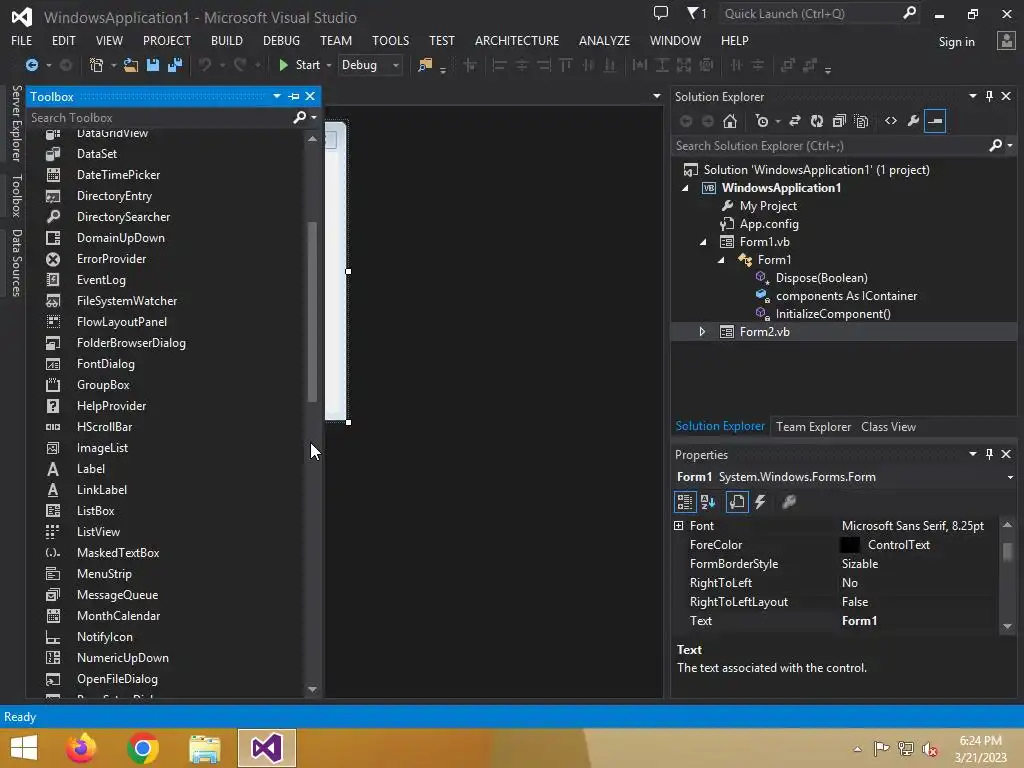1024x768 pixels.
Task: Collapse the WindowsApplication1 project node
Action: pyautogui.click(x=685, y=188)
